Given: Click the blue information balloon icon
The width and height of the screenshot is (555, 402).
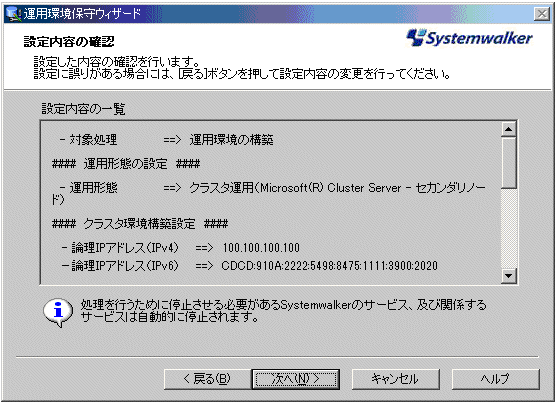Looking at the screenshot, I should 58,312.
